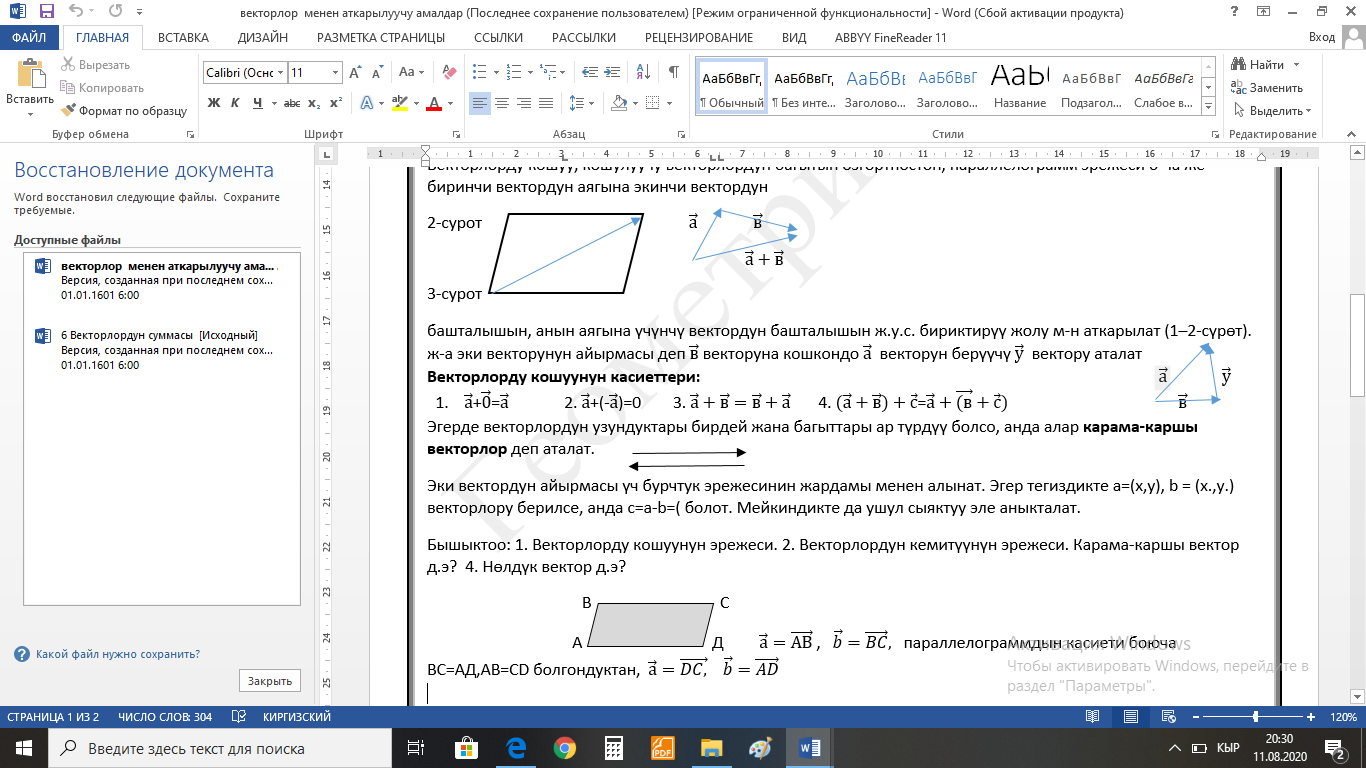The image size is (1366, 768).
Task: Open the Calibri font name dropdown
Action: 281,73
